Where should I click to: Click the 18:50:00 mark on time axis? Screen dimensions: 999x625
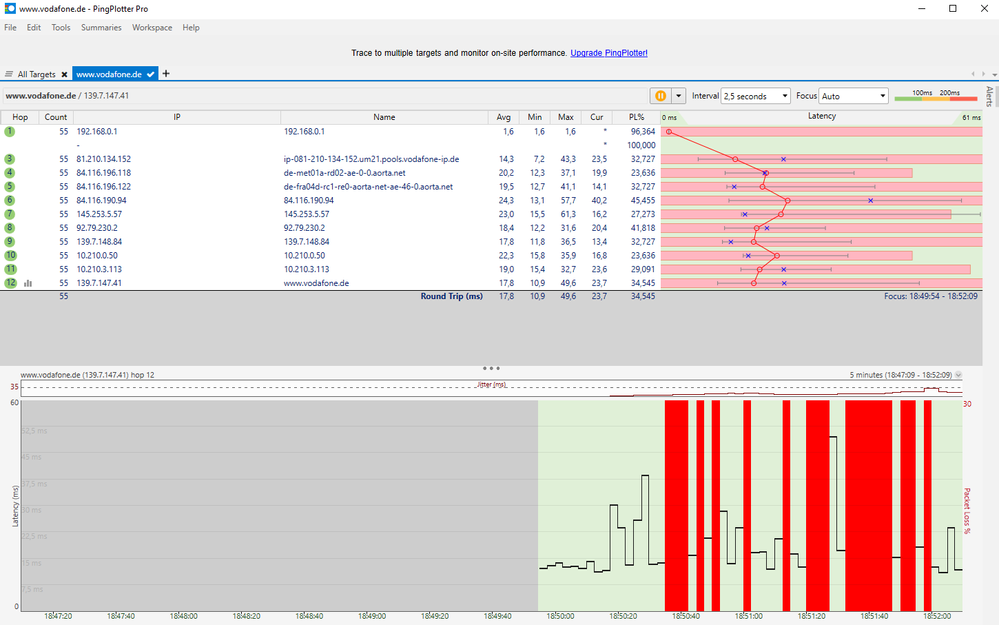click(560, 616)
